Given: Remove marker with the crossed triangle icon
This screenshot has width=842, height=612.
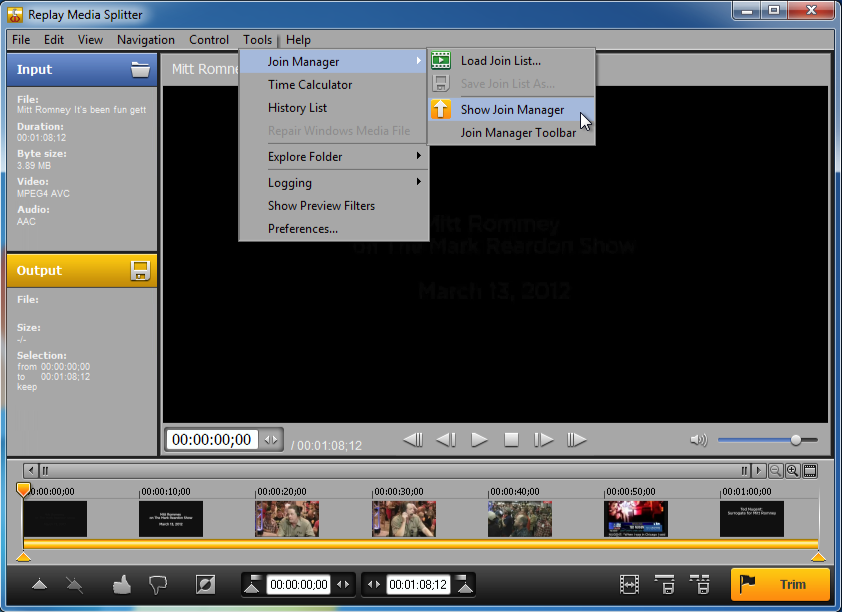Looking at the screenshot, I should point(75,584).
